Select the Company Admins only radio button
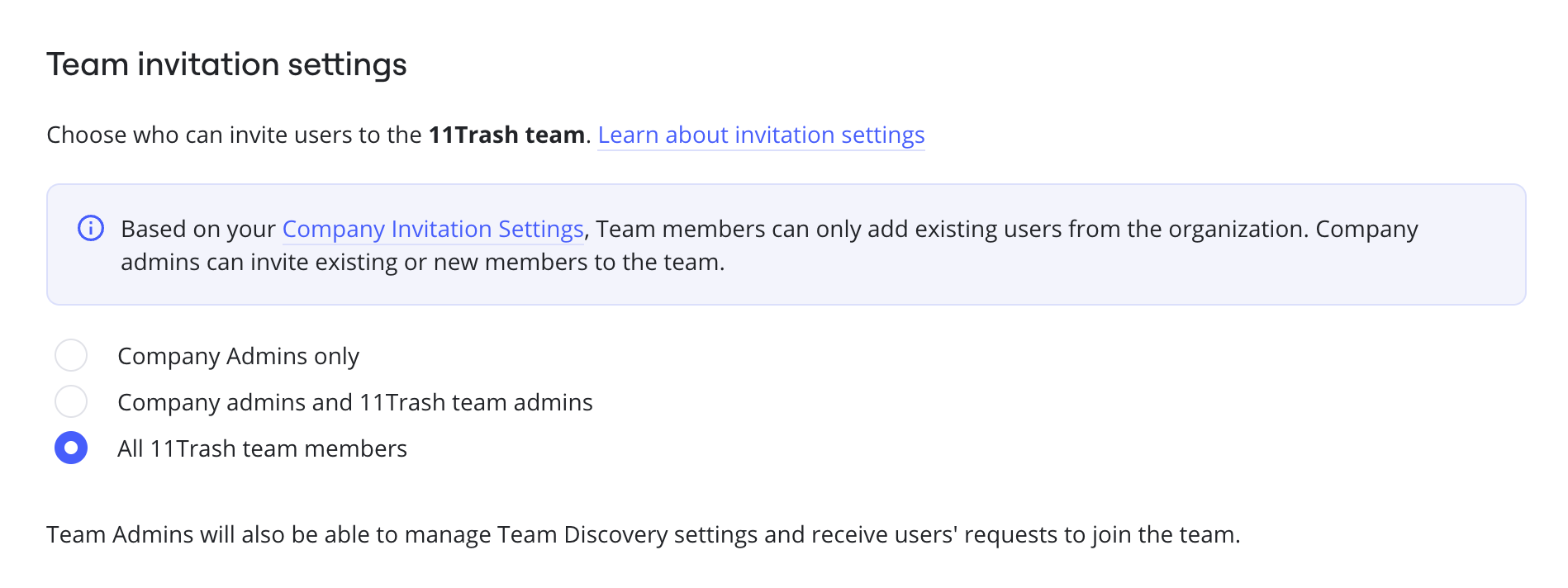The image size is (1568, 588). (x=71, y=355)
